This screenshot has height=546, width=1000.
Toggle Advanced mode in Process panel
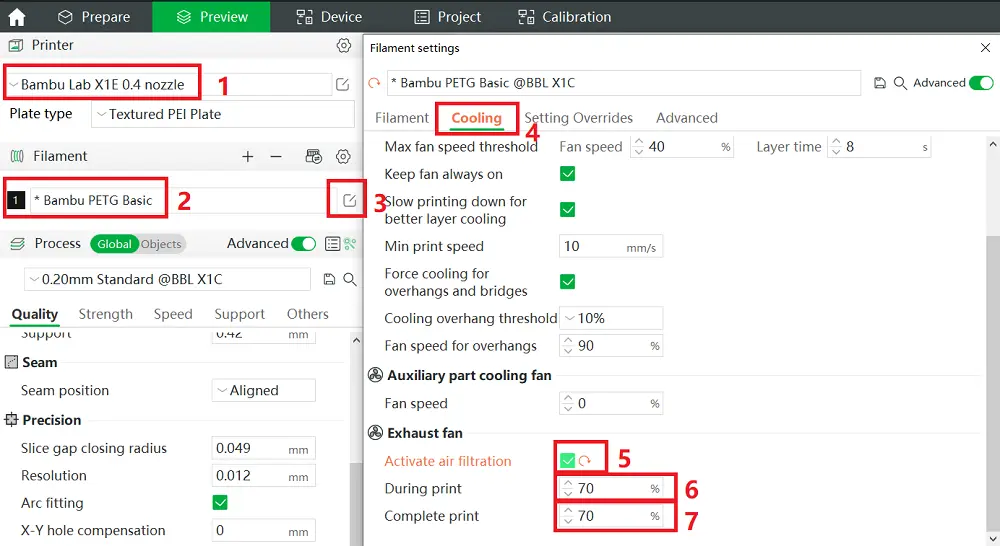pos(304,244)
